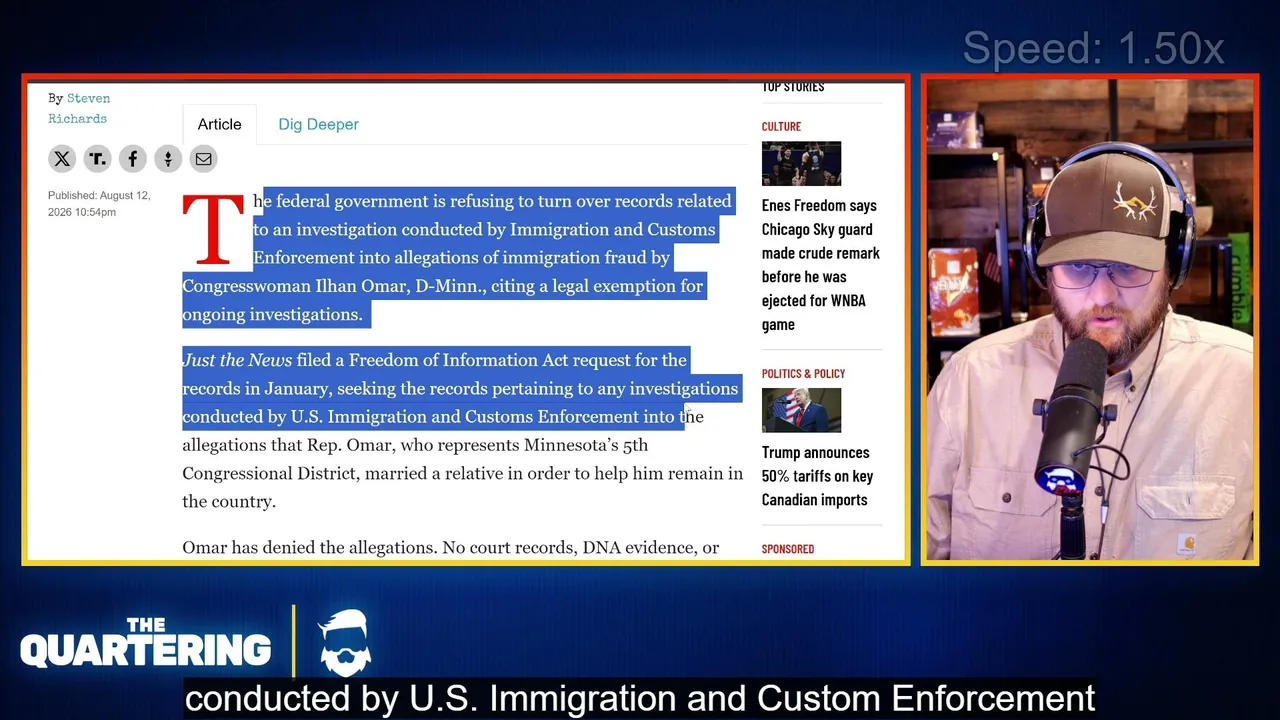Open author Steven Richards profile link
Viewport: 1280px width, 720px height.
click(79, 108)
